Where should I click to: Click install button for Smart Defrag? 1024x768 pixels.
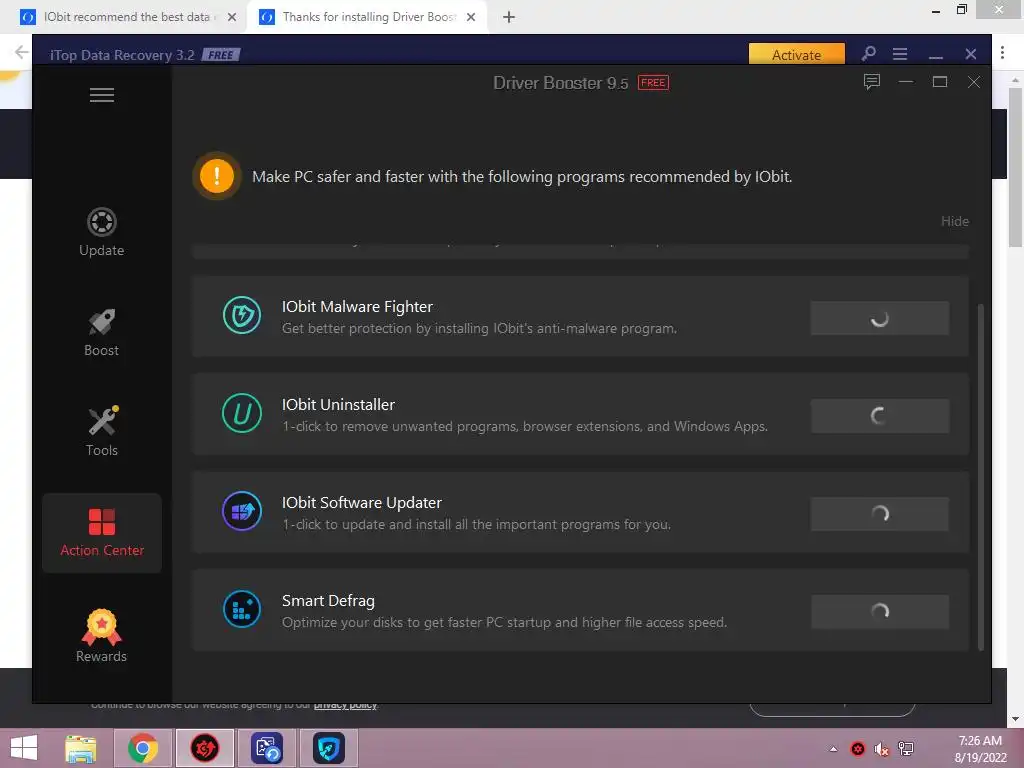[x=880, y=612]
